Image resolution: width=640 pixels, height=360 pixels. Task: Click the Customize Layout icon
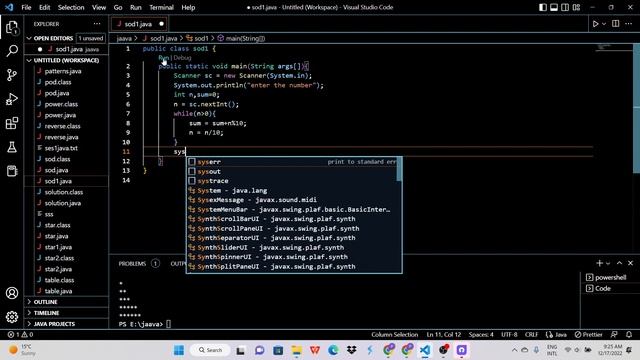576,7
